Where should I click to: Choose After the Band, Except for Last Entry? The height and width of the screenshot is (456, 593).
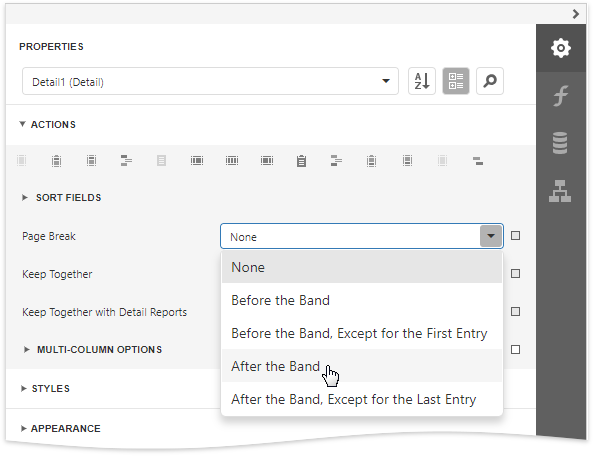[x=362, y=399]
